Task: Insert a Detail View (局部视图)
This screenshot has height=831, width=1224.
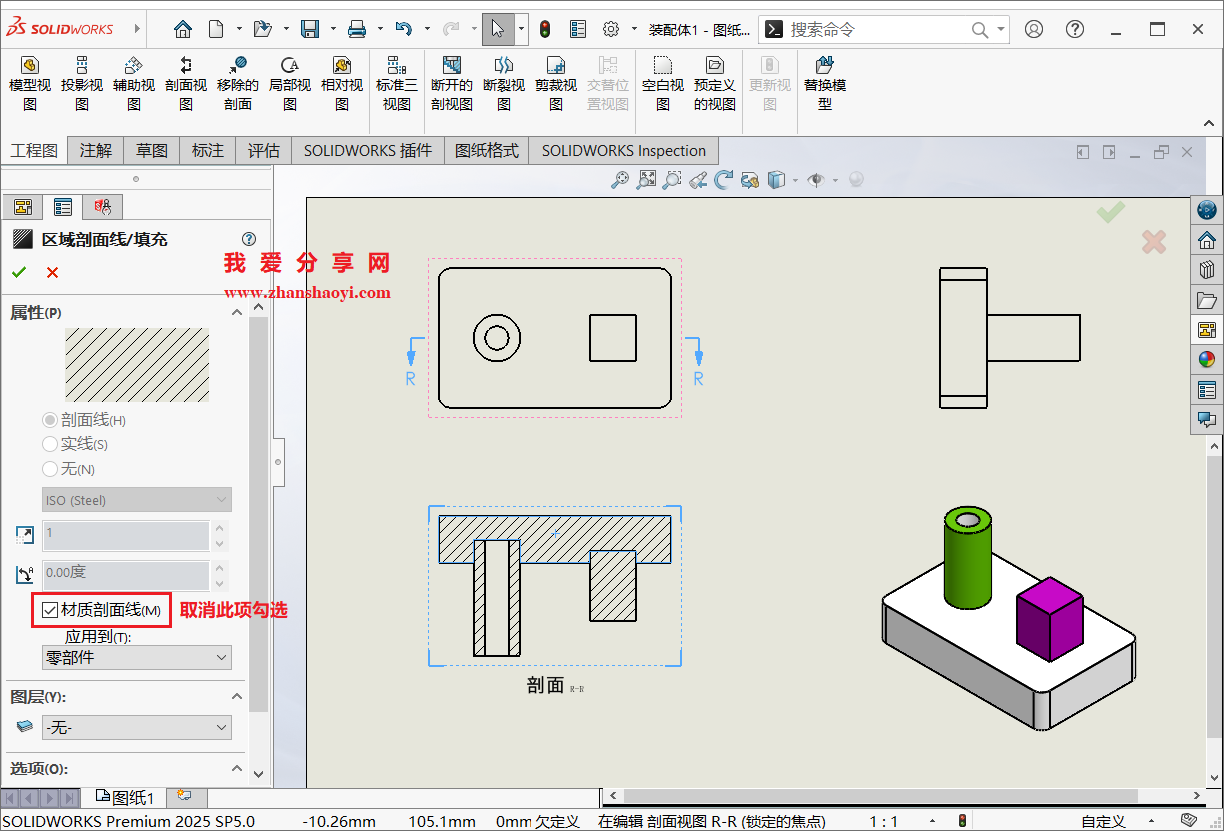Action: (290, 83)
